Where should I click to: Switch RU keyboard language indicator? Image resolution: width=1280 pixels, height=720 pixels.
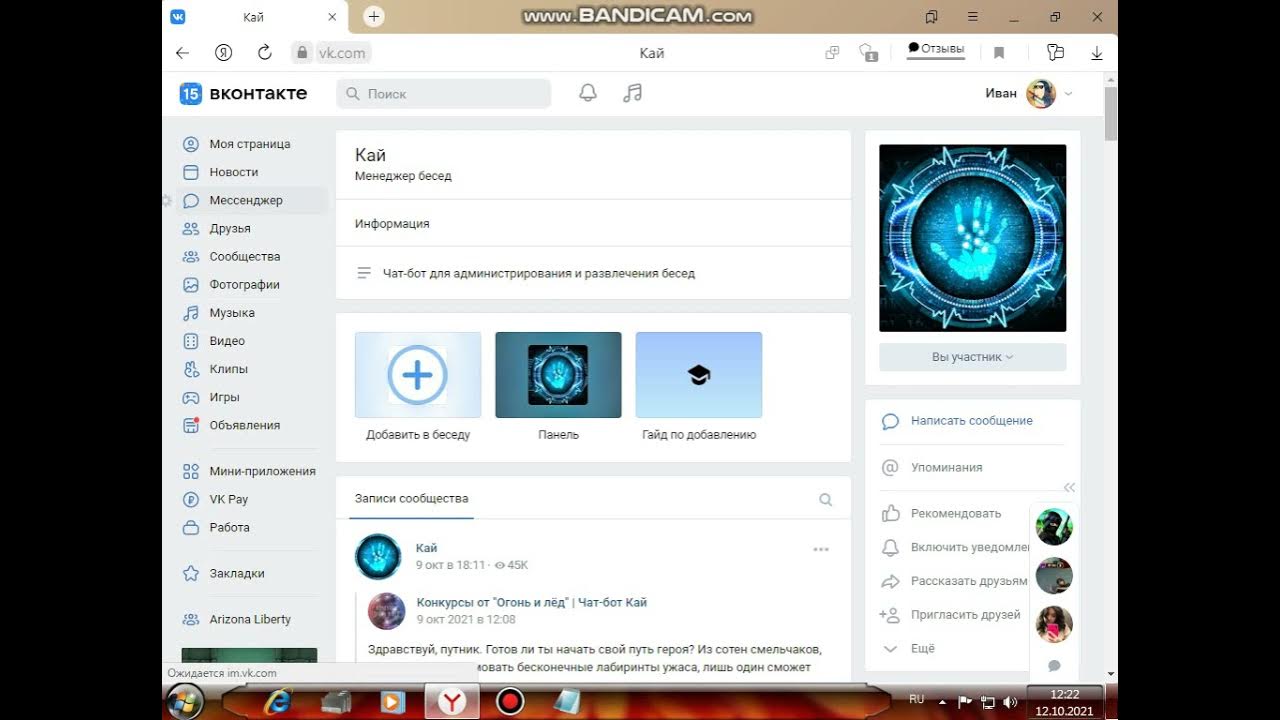coord(917,699)
